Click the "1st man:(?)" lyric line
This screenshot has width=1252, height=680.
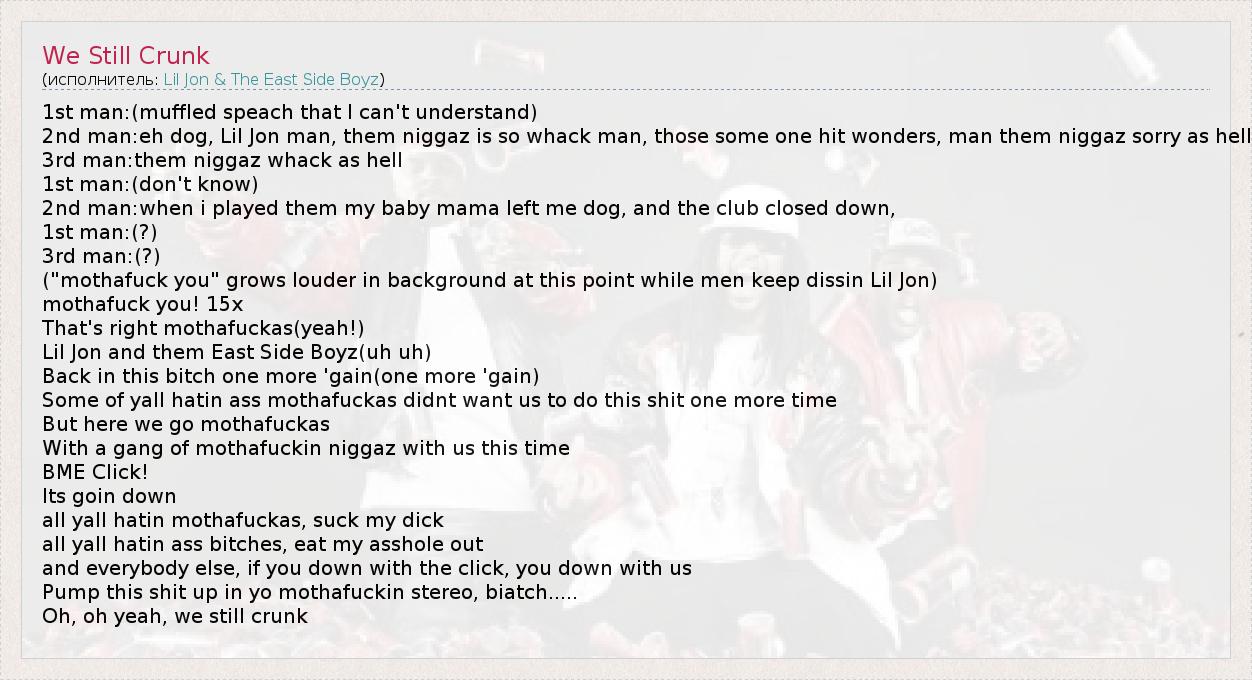[x=100, y=232]
